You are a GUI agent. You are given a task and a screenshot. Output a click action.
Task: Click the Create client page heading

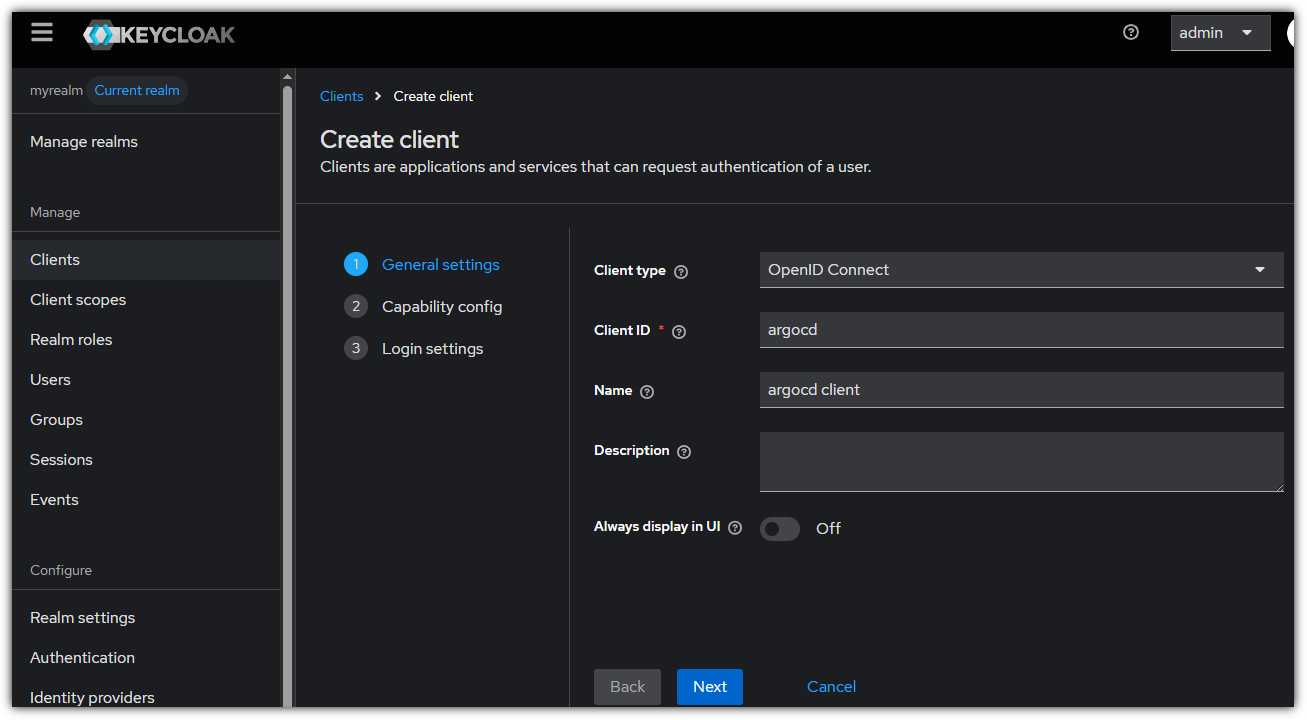point(390,139)
